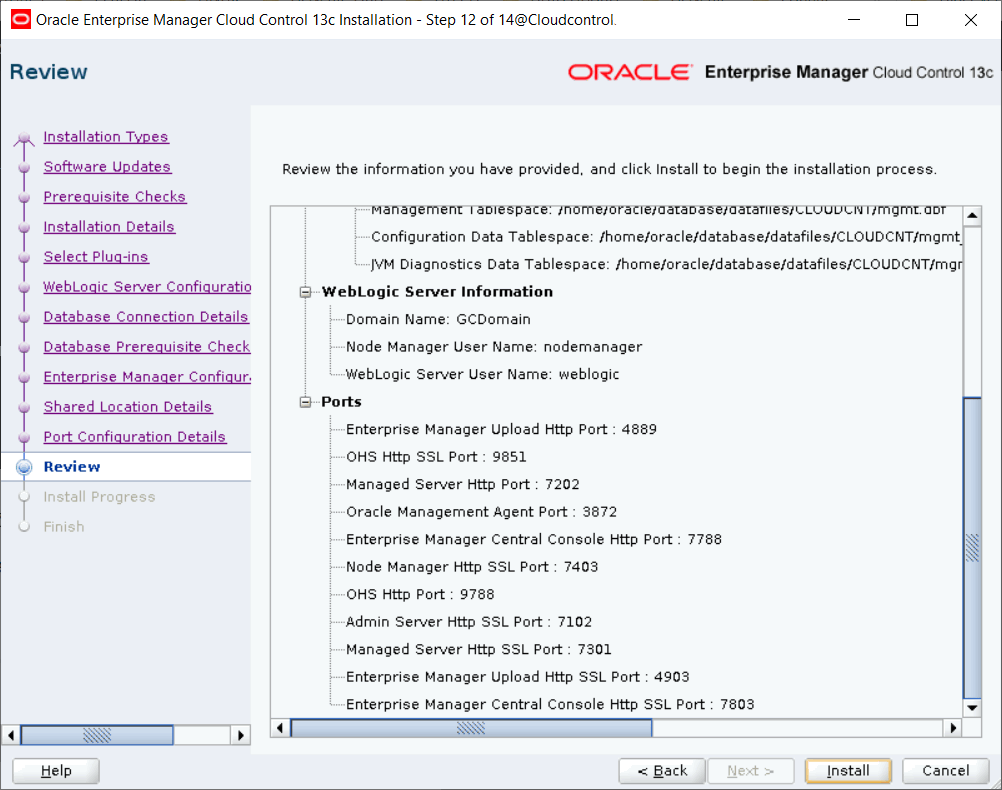
Task: Select Central Console Http Port 7788 row
Action: [534, 539]
